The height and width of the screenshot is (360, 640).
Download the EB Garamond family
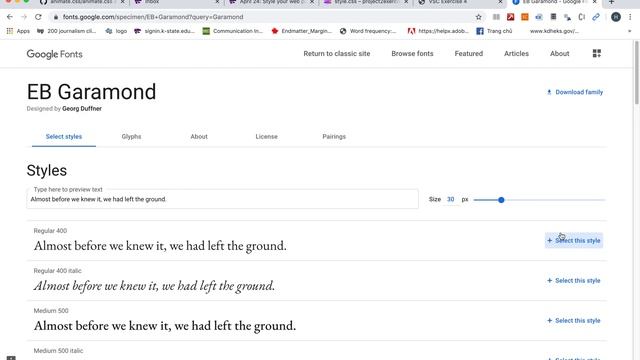575,92
